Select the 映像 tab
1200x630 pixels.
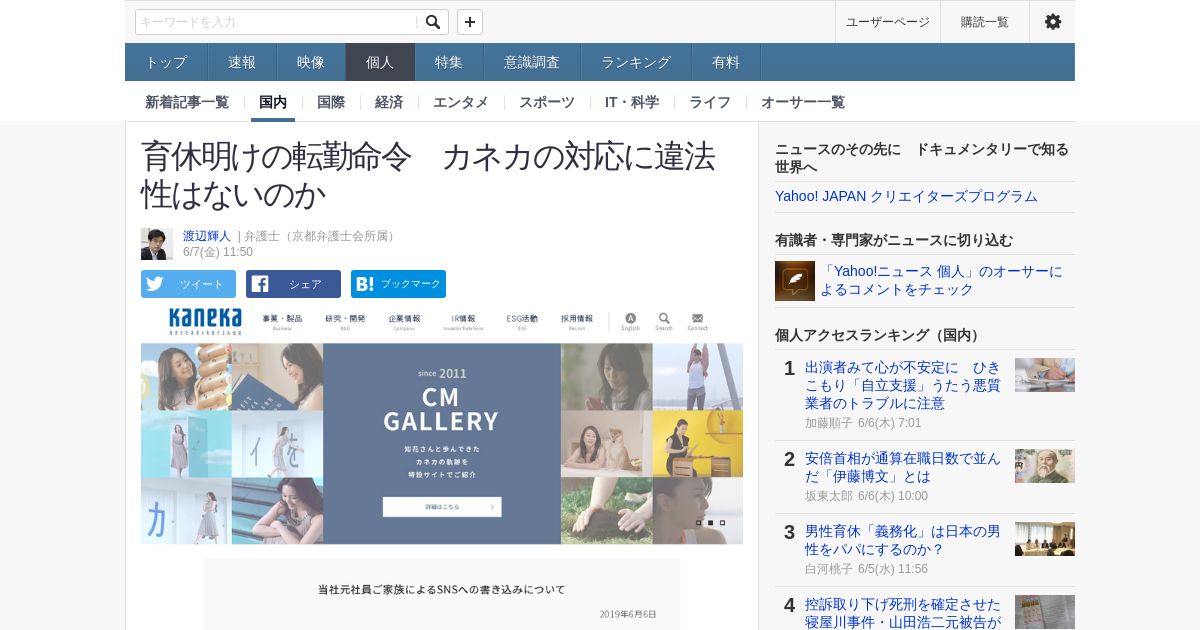tap(311, 62)
